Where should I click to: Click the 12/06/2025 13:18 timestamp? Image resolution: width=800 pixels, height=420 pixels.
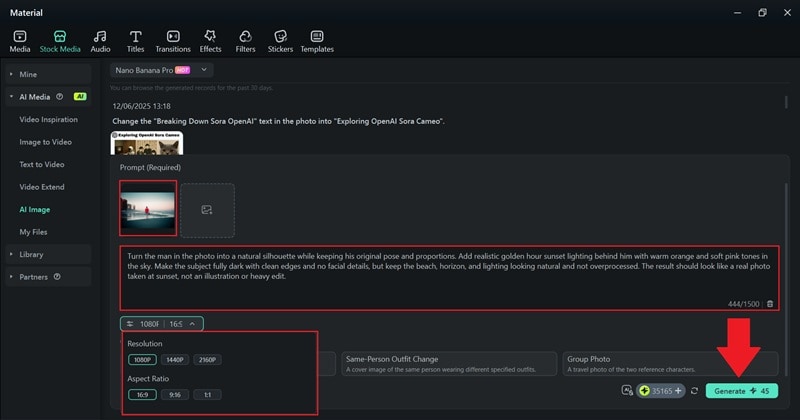tap(141, 106)
